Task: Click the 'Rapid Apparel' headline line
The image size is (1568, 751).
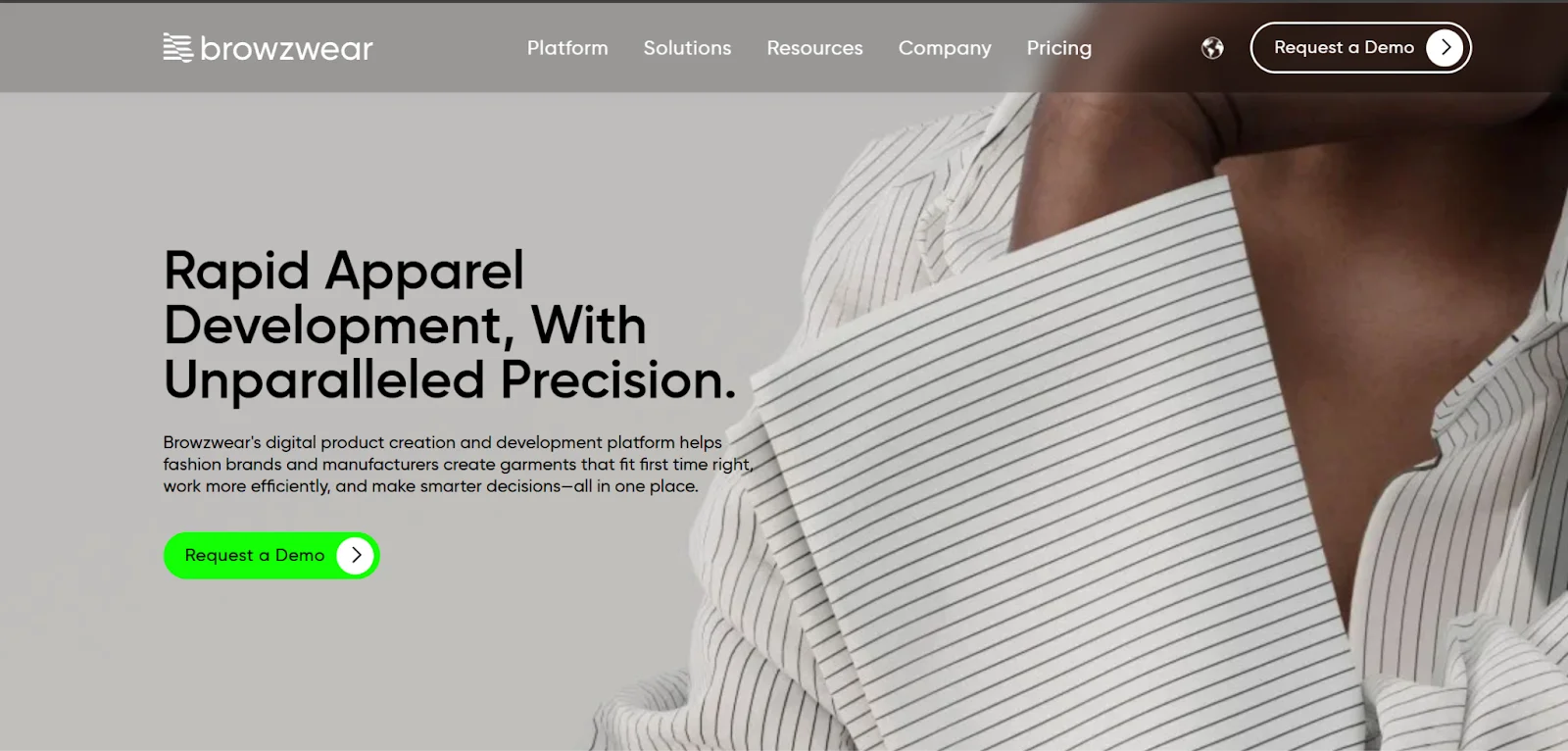Action: 344,271
